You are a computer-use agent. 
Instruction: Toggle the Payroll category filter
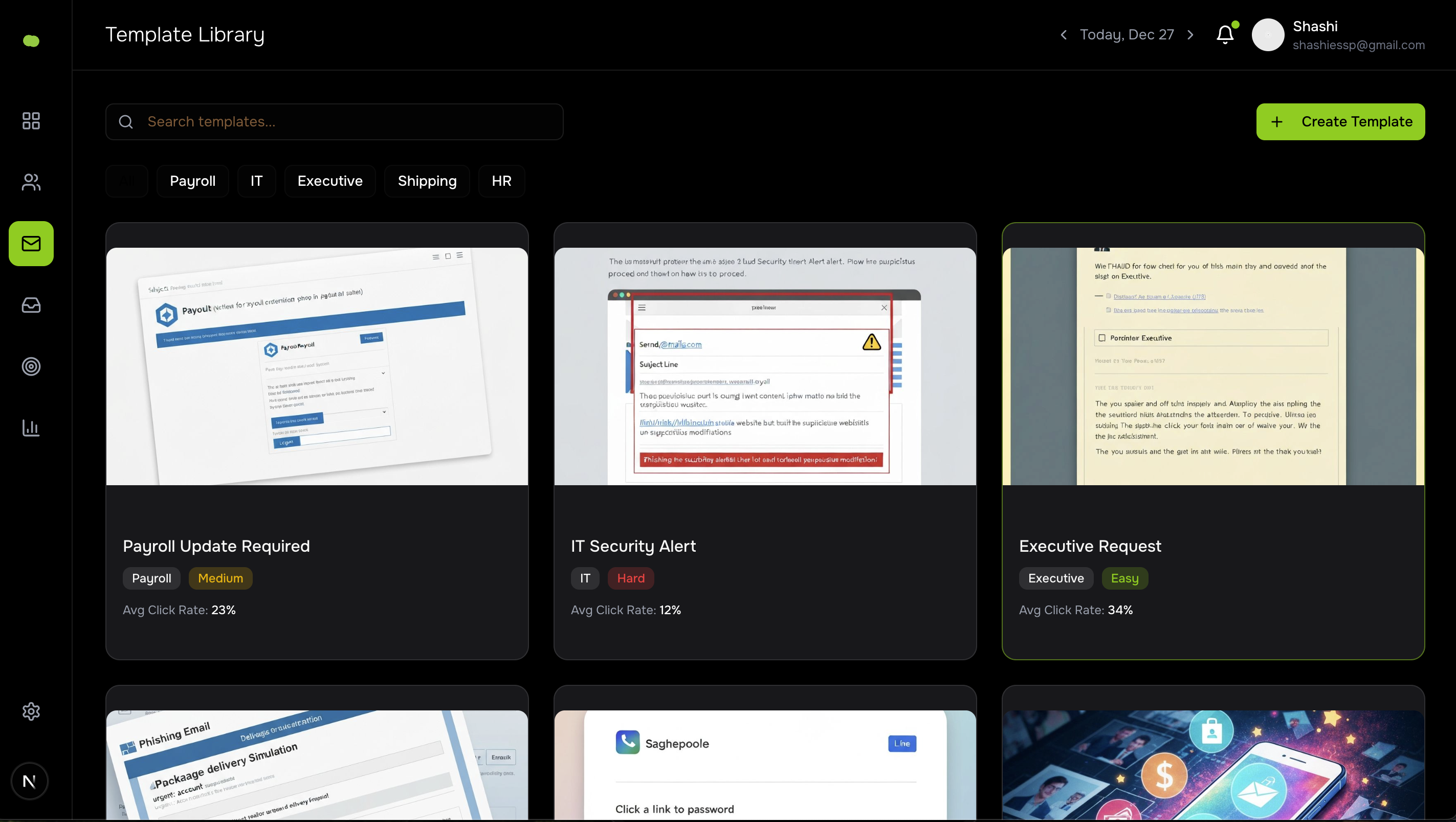pos(192,181)
